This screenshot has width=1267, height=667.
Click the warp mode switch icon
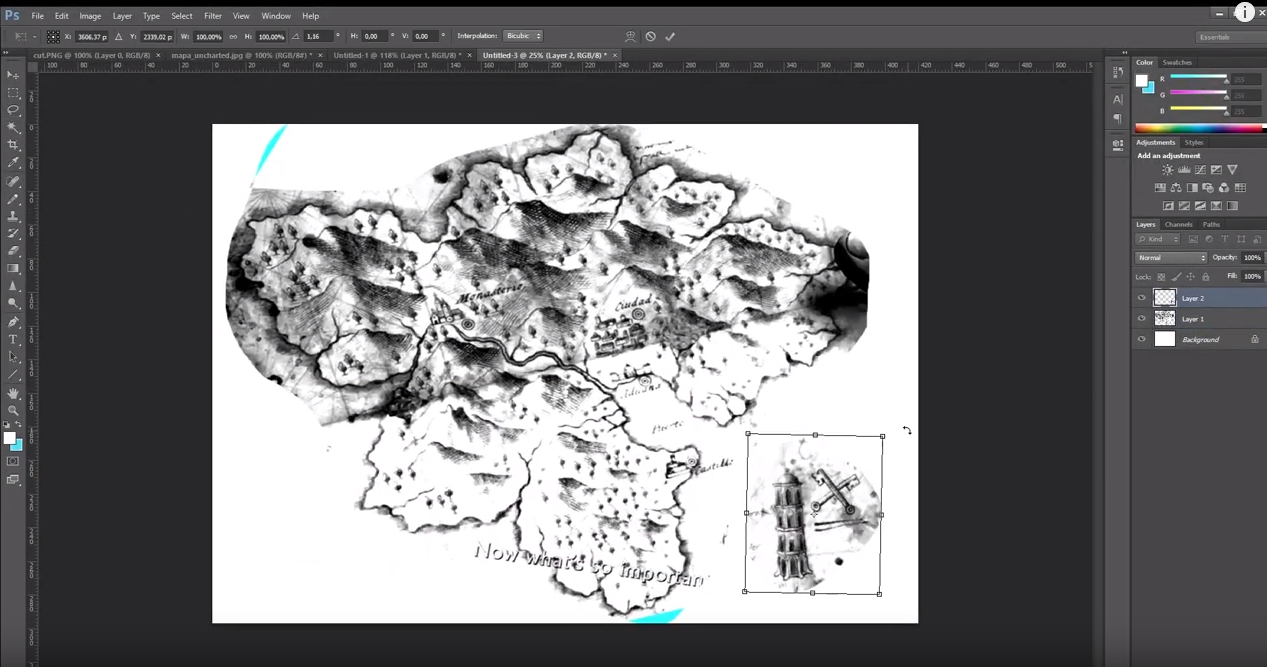[629, 36]
